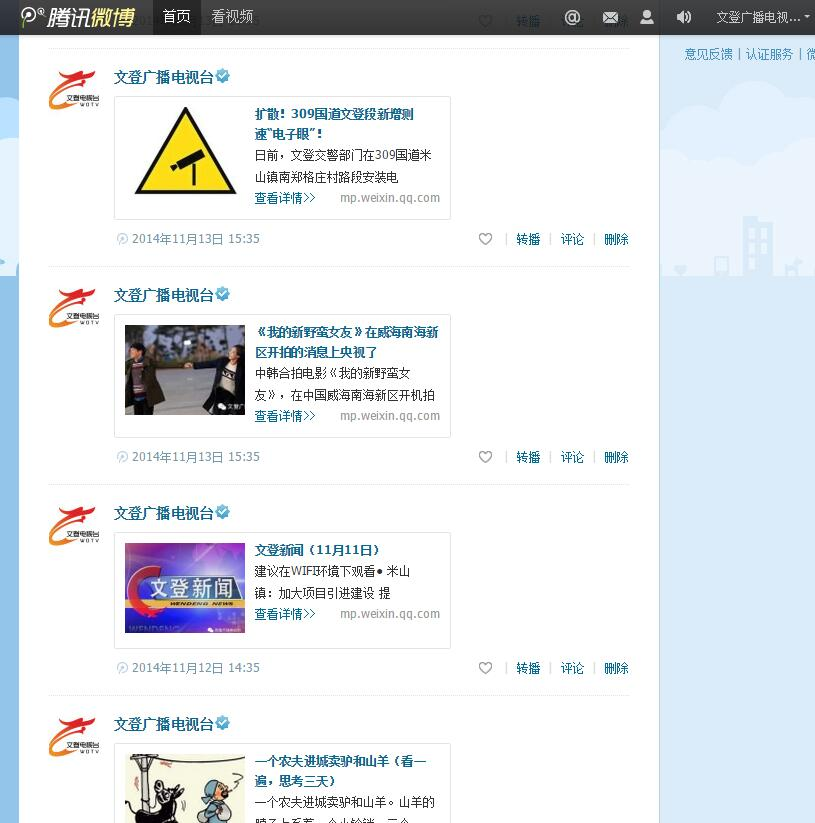Viewport: 815px width, 823px height.
Task: Like the 309国道 speed camera post
Action: tap(485, 239)
